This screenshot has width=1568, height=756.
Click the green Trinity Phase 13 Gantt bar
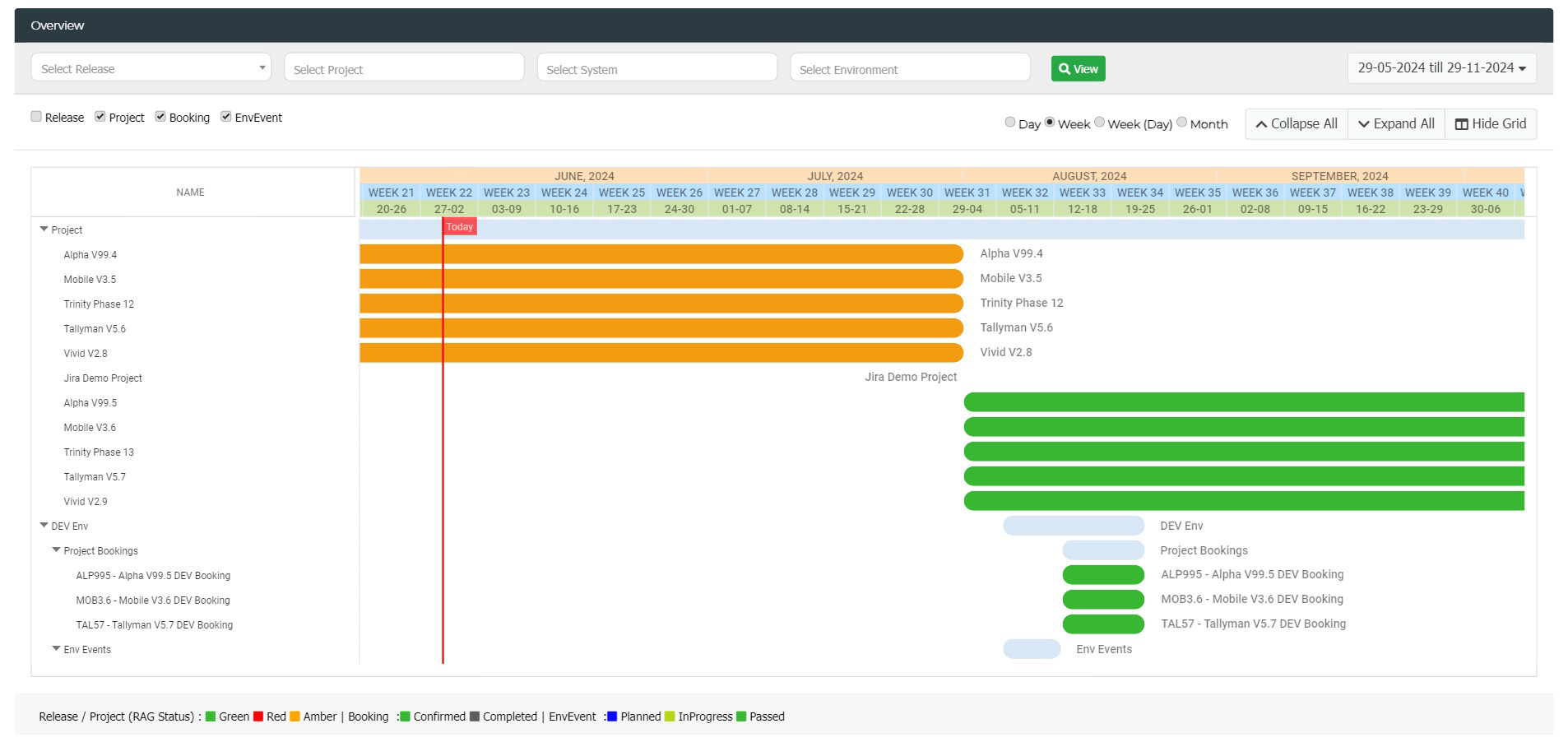pos(1244,452)
